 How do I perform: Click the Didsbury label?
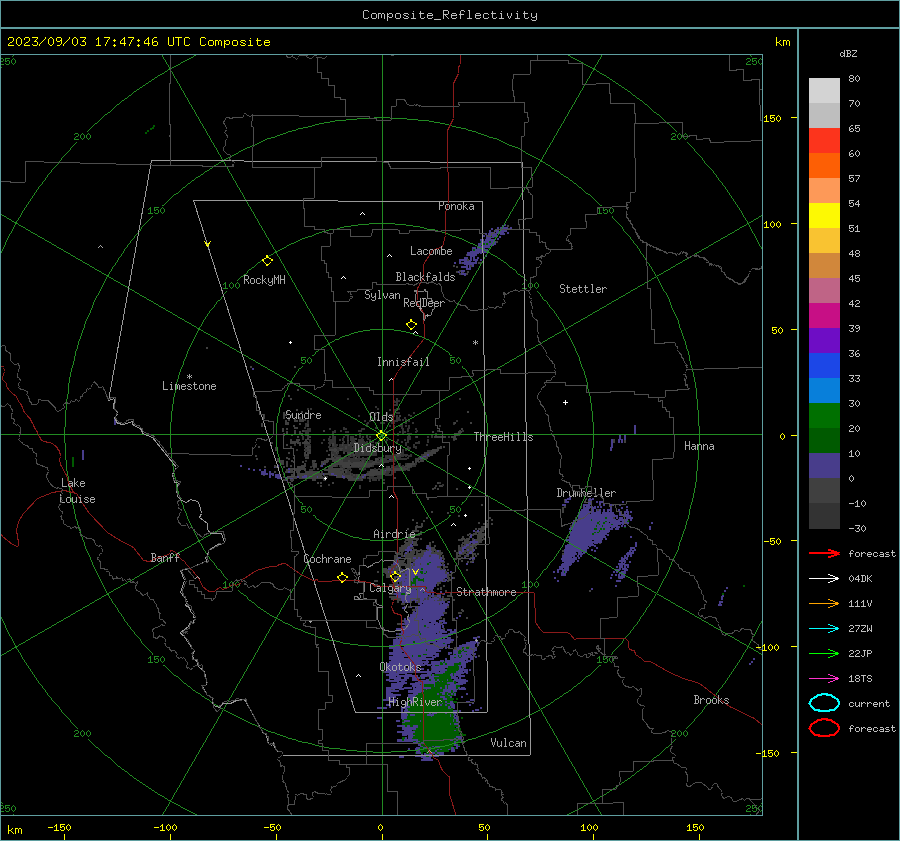pos(377,448)
